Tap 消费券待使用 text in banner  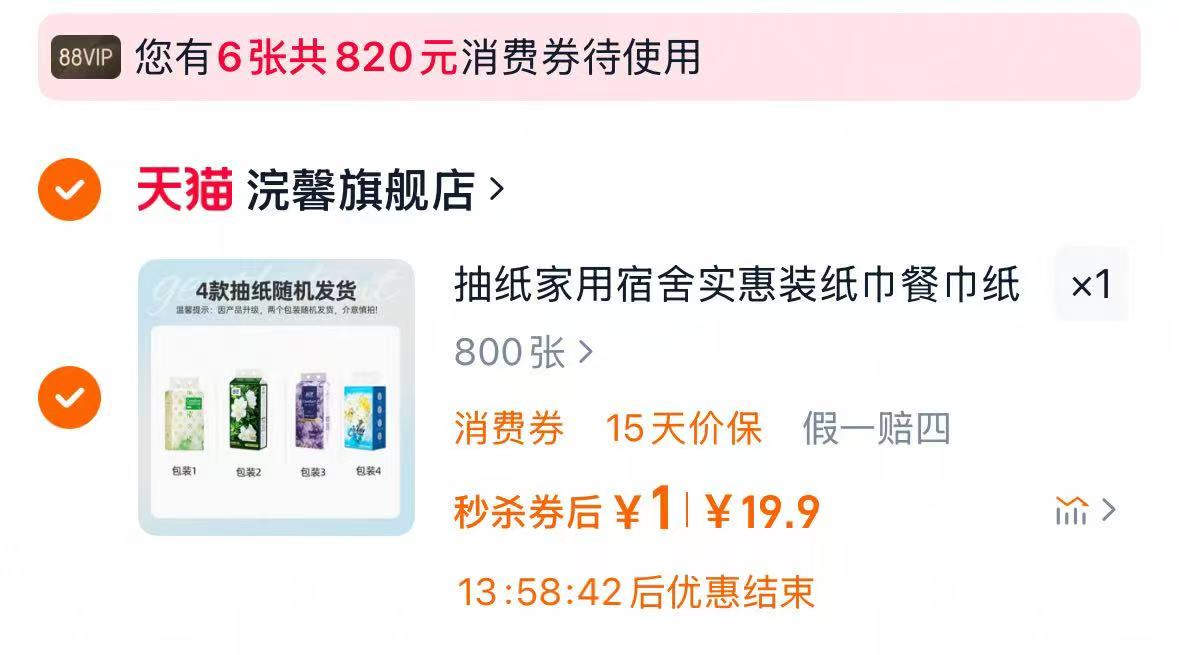(x=580, y=57)
